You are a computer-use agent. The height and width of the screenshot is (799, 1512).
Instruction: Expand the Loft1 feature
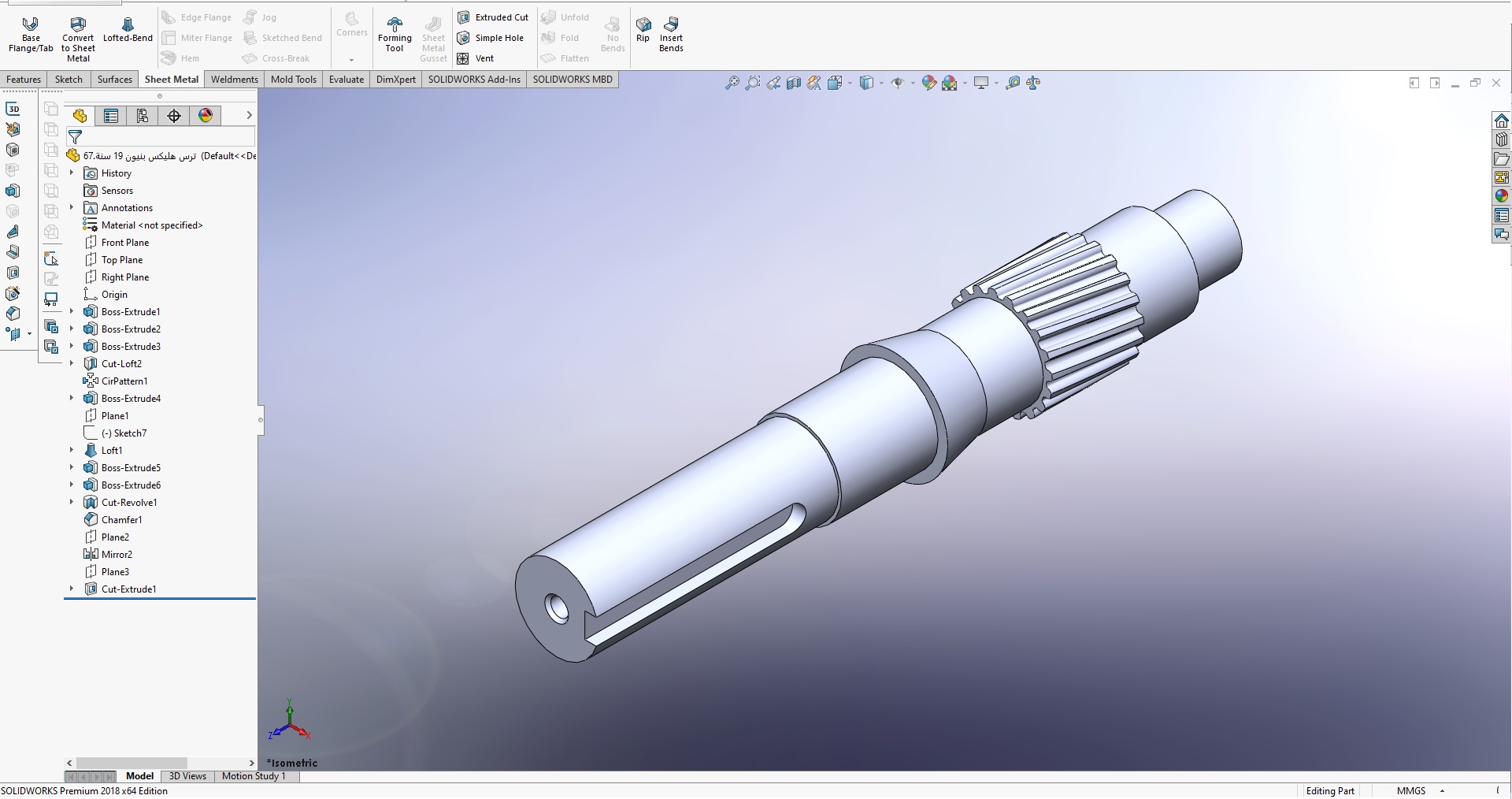point(72,450)
